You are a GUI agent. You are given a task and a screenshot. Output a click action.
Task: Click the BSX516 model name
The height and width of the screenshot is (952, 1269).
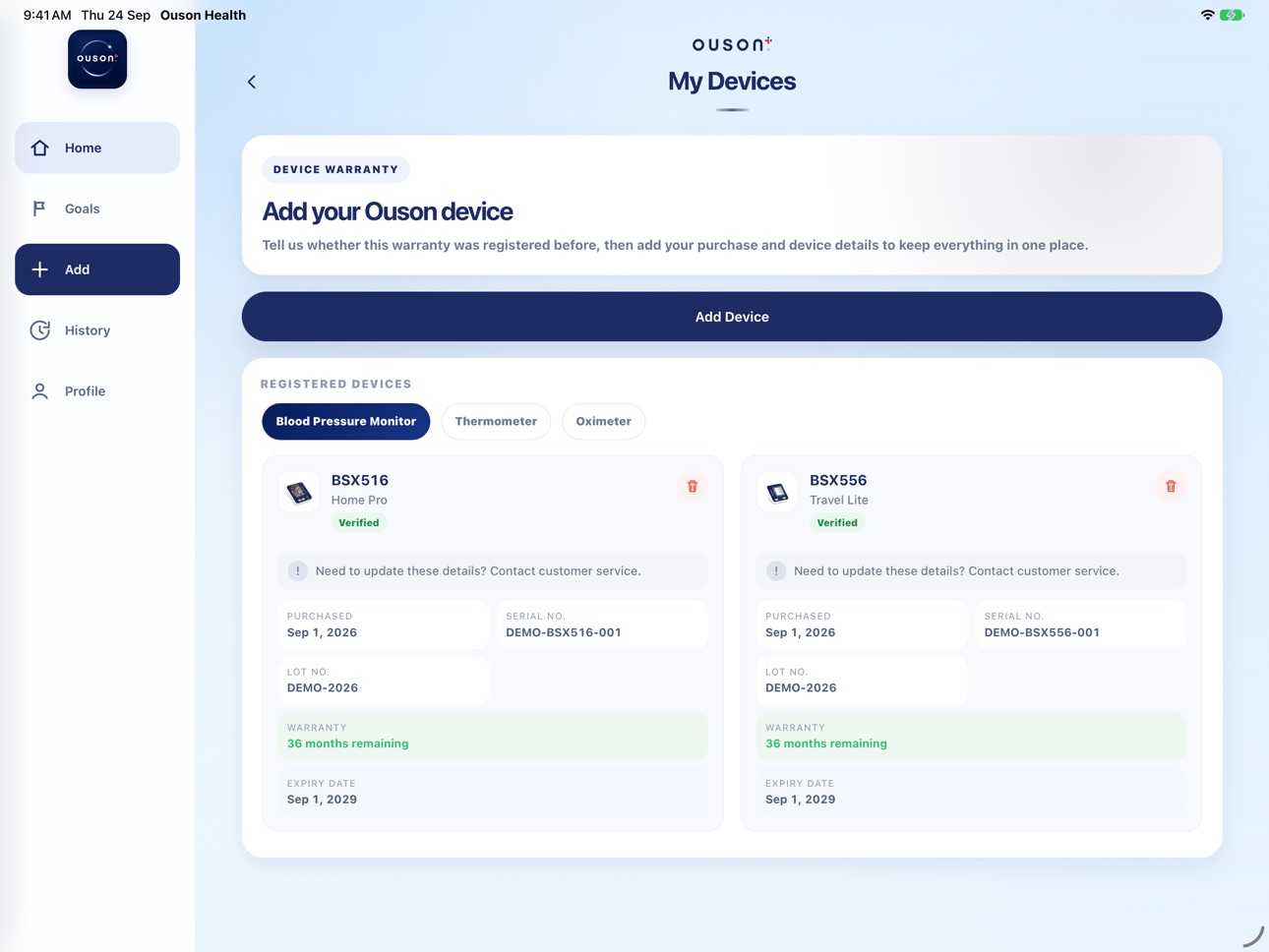point(360,480)
